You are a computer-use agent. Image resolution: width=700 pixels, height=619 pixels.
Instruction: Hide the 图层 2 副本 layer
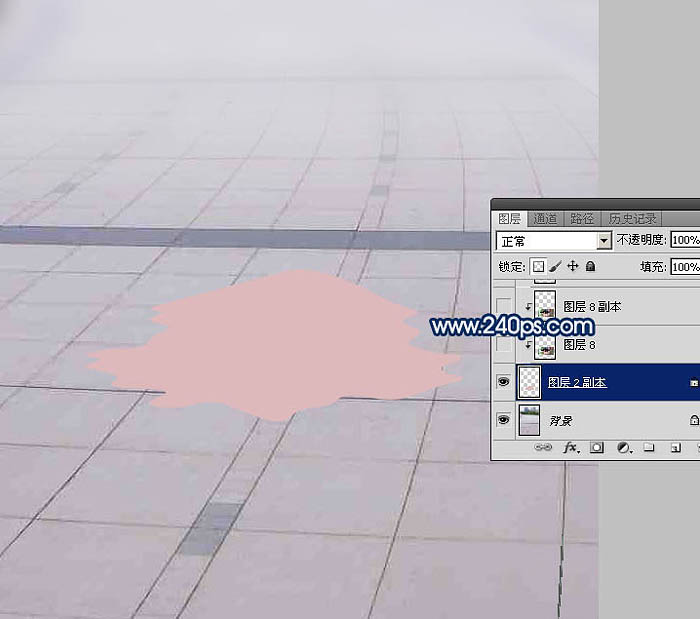504,382
